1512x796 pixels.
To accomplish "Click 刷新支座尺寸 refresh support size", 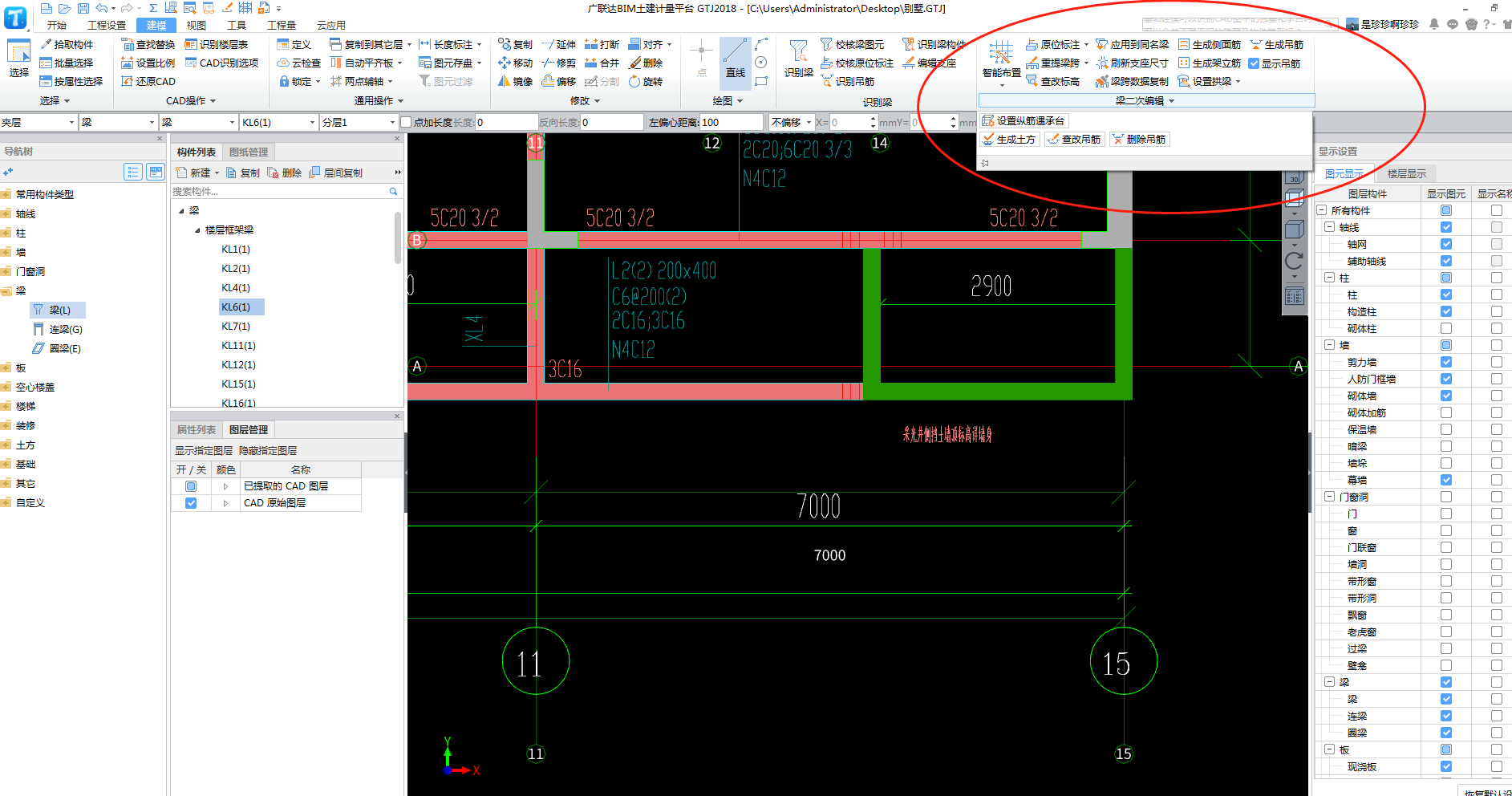I will pyautogui.click(x=1132, y=63).
